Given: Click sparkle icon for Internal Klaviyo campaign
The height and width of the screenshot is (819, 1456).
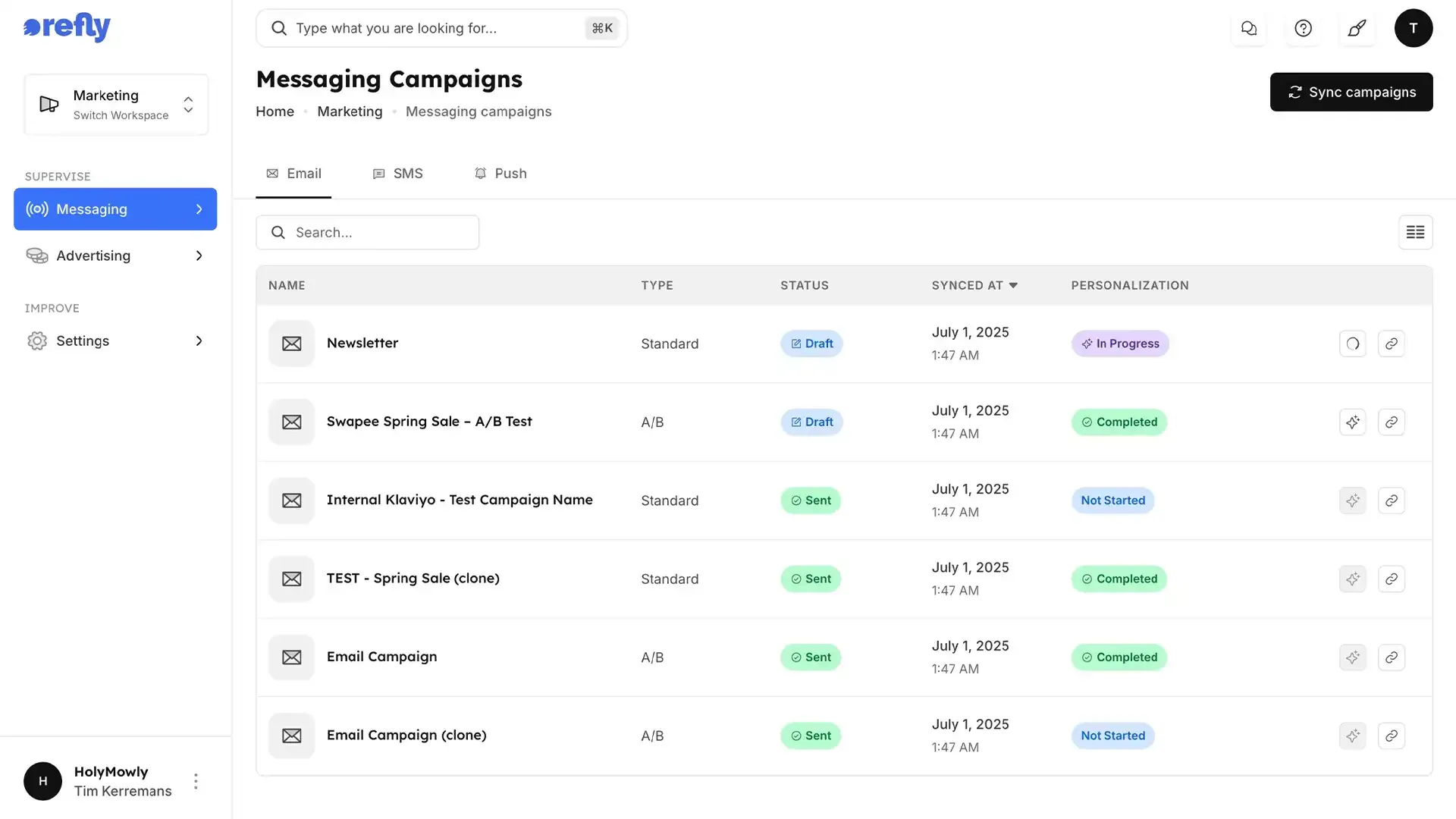Looking at the screenshot, I should (1353, 500).
